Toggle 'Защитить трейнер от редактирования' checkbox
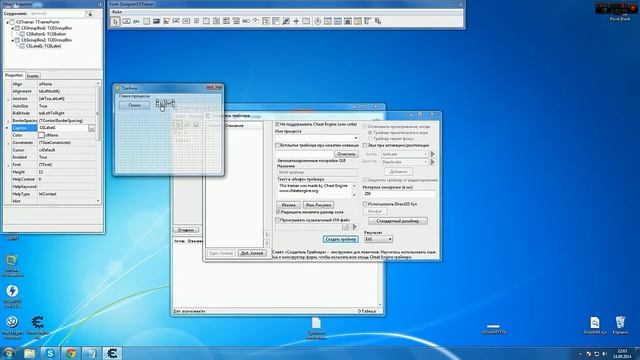Screen dimensions: 640x360 click(365, 180)
